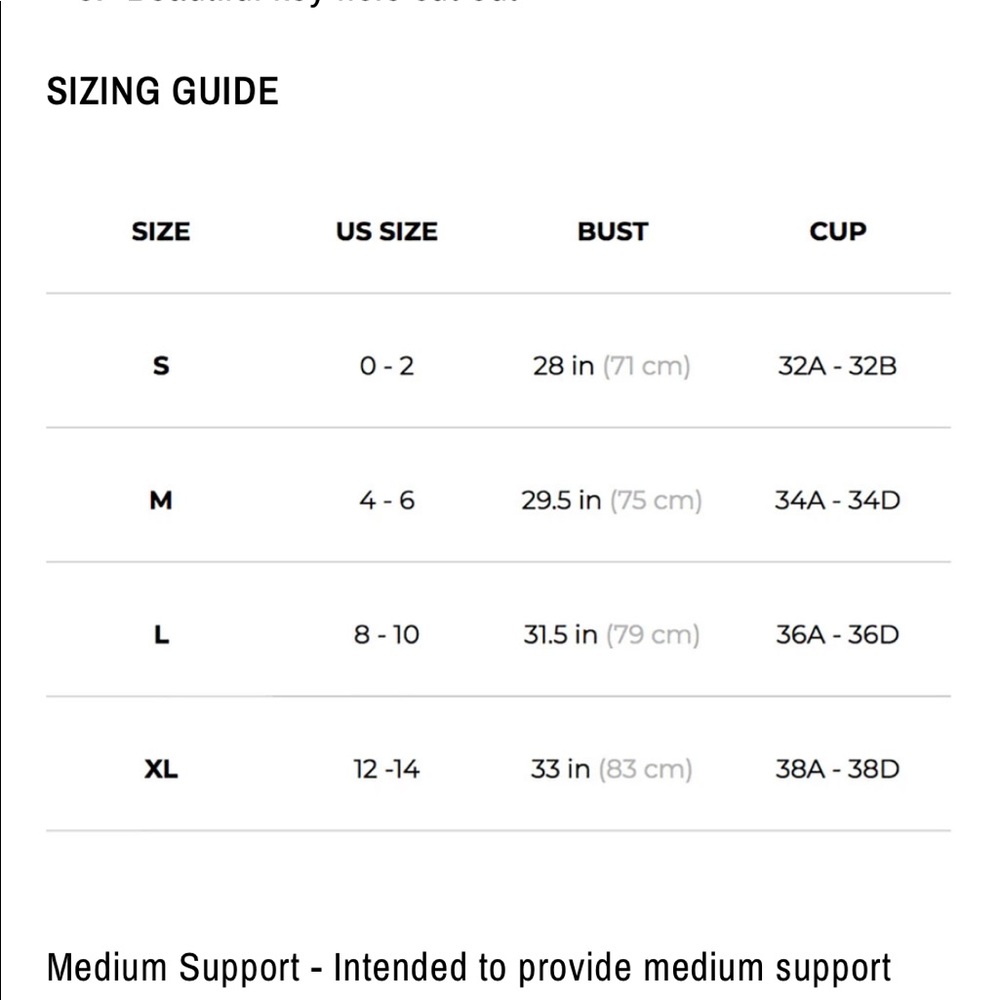Select the US SIZE column header
Viewport: 1000px width, 1000px height.
[386, 232]
